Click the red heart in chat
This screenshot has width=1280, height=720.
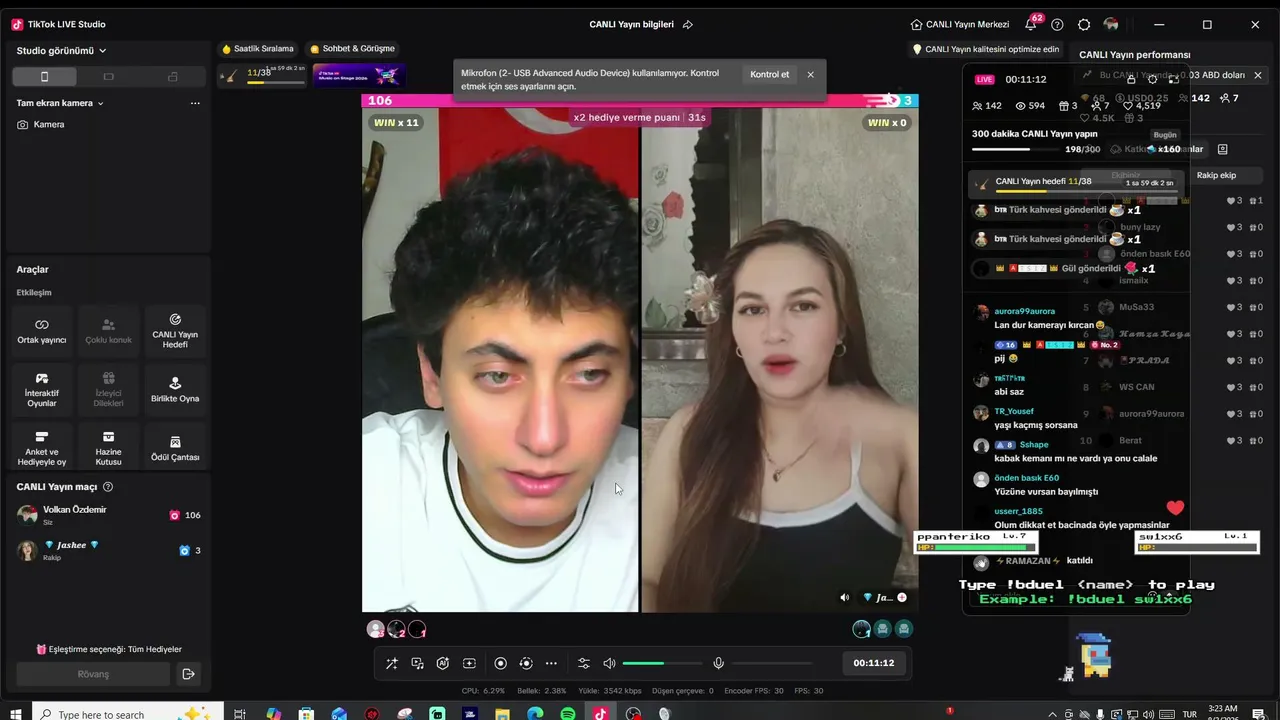point(1175,508)
